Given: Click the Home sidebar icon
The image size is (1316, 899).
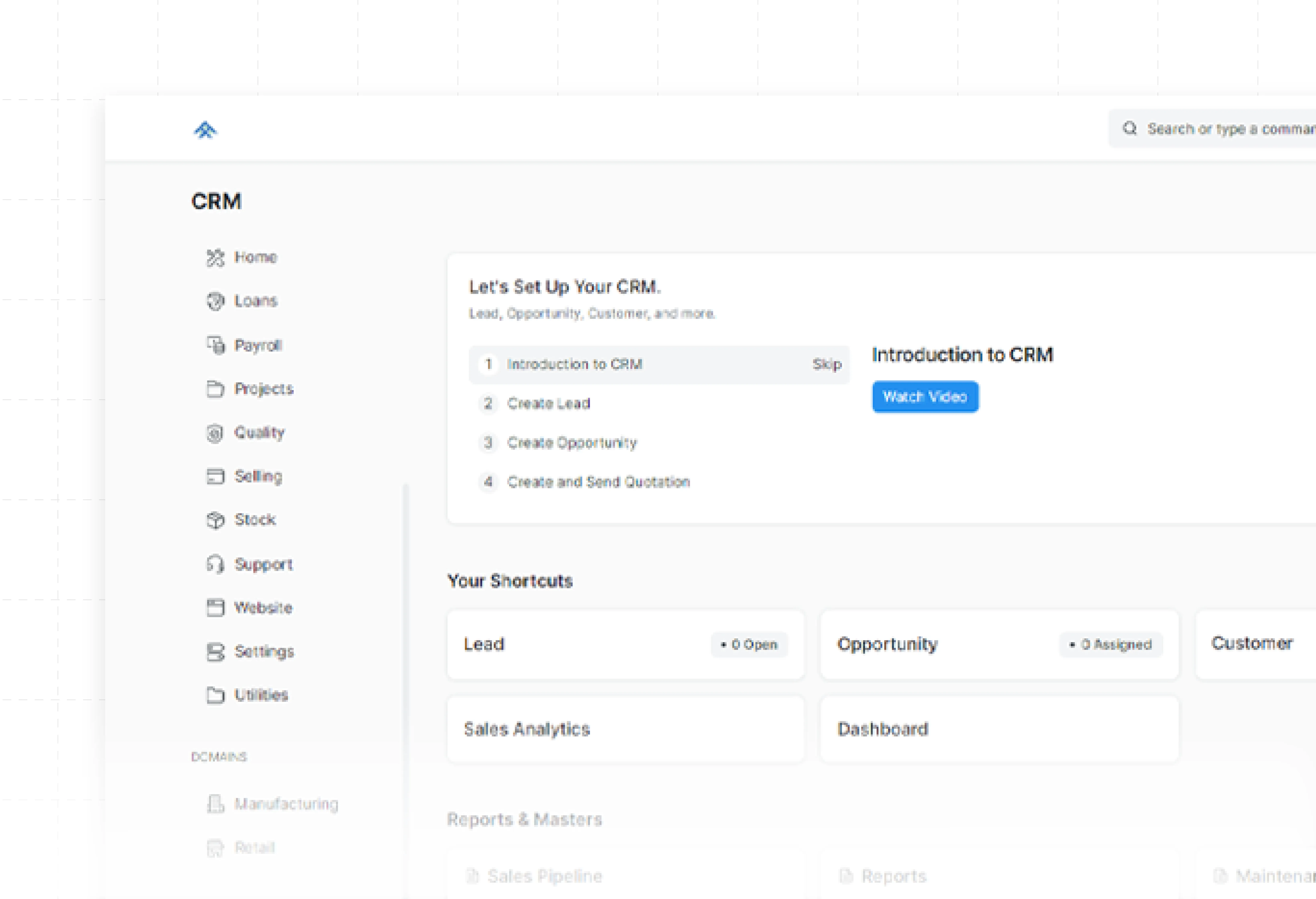Looking at the screenshot, I should coord(215,258).
